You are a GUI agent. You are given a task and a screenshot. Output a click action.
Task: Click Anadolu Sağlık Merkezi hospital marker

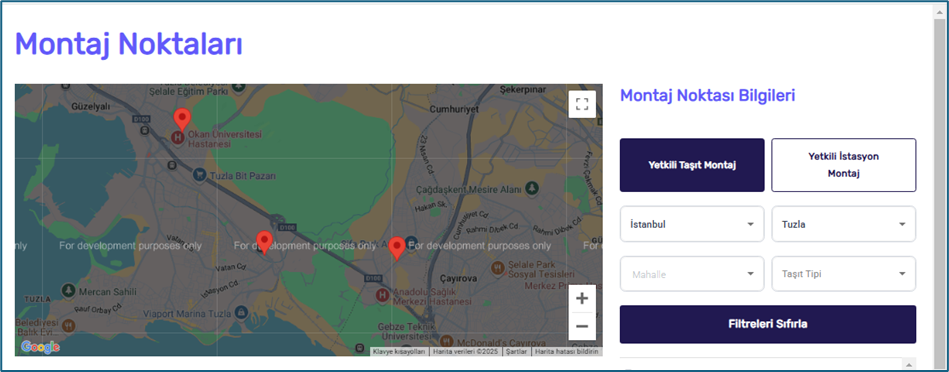[382, 295]
